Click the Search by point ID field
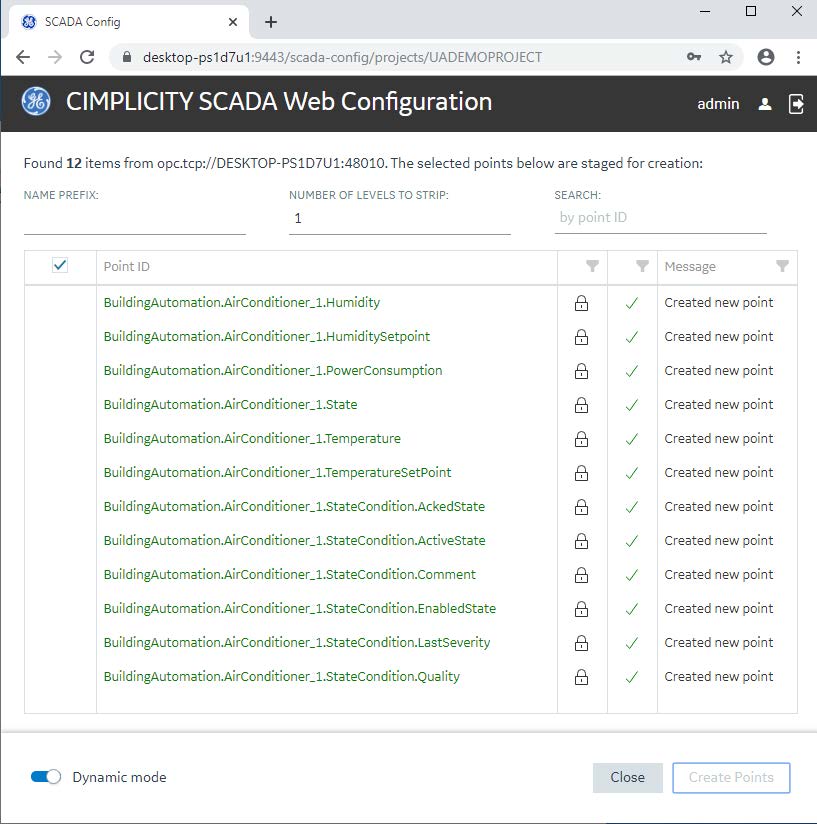The height and width of the screenshot is (824, 817). tap(660, 218)
